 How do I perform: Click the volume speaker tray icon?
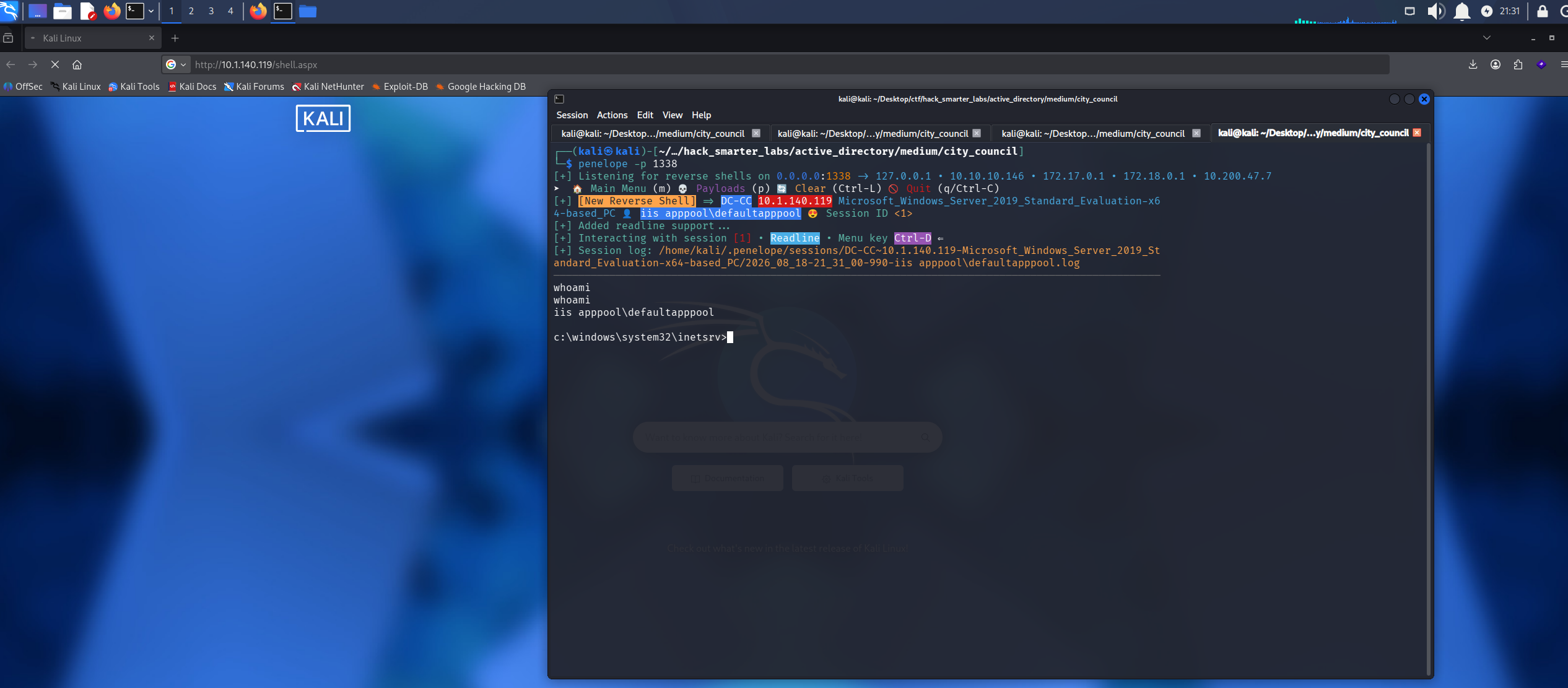(1435, 11)
